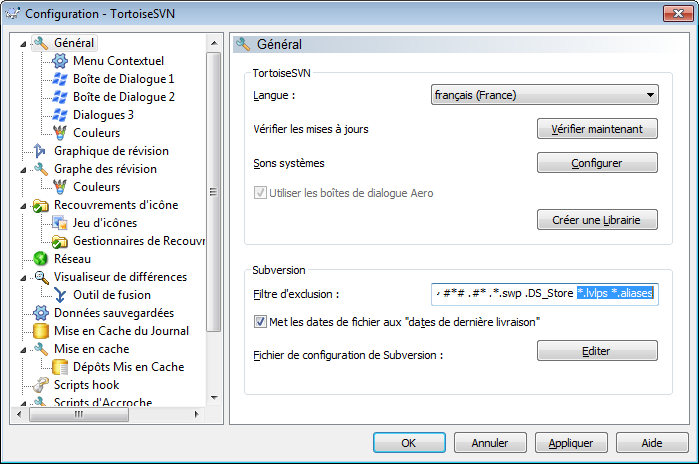Click Vérifier maintenant button
The image size is (699, 464).
(x=597, y=129)
